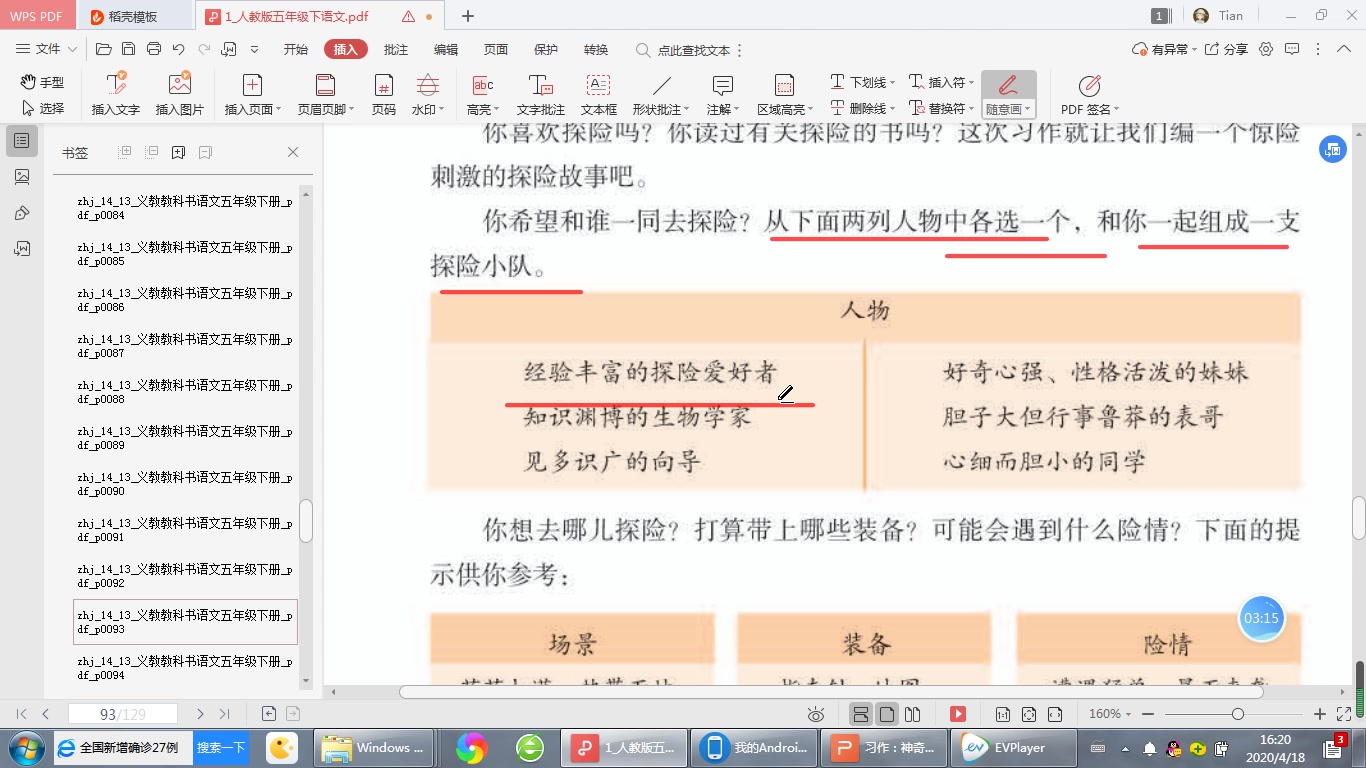
Task: Go to the next page arrow
Action: 200,714
